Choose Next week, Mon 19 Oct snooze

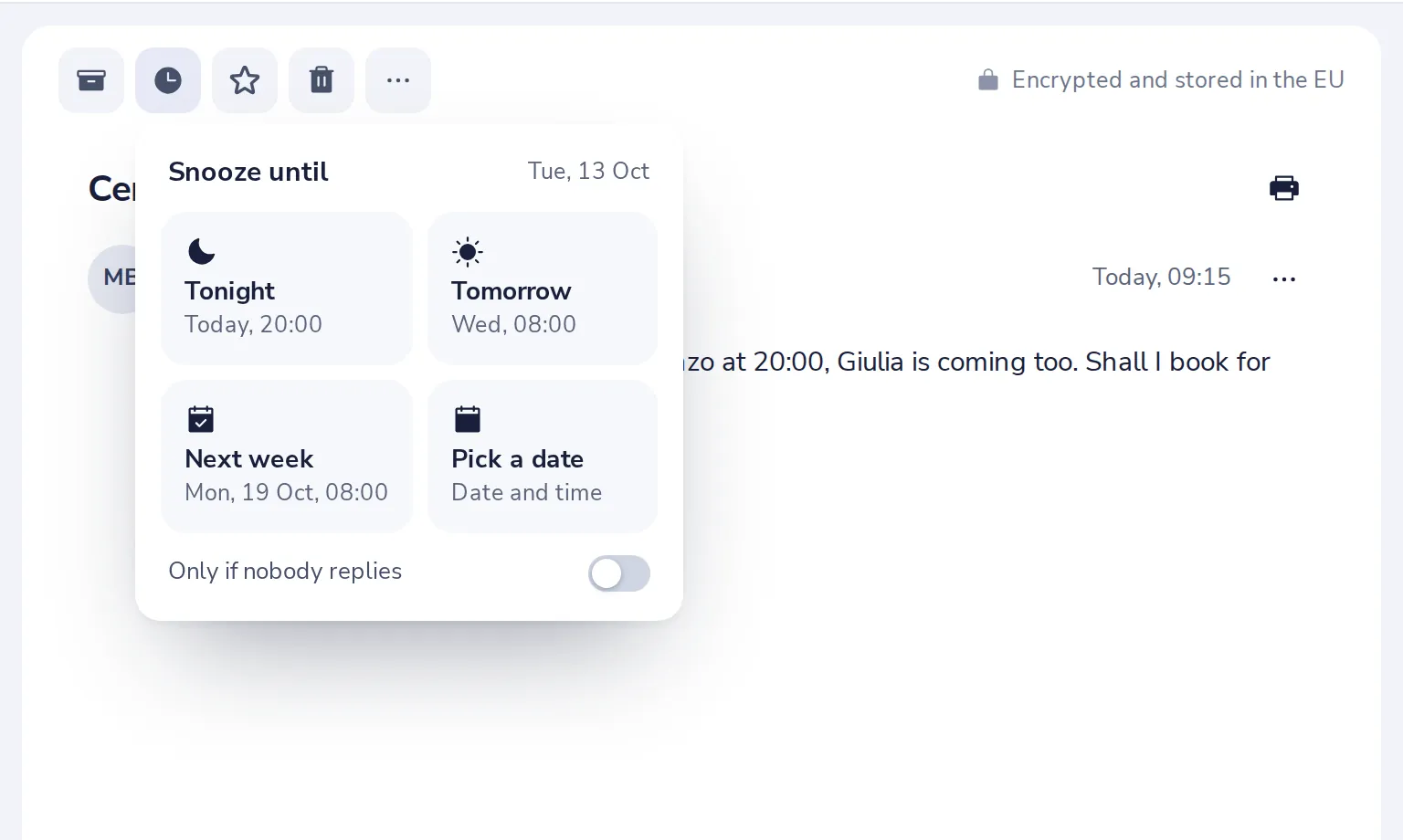click(287, 457)
